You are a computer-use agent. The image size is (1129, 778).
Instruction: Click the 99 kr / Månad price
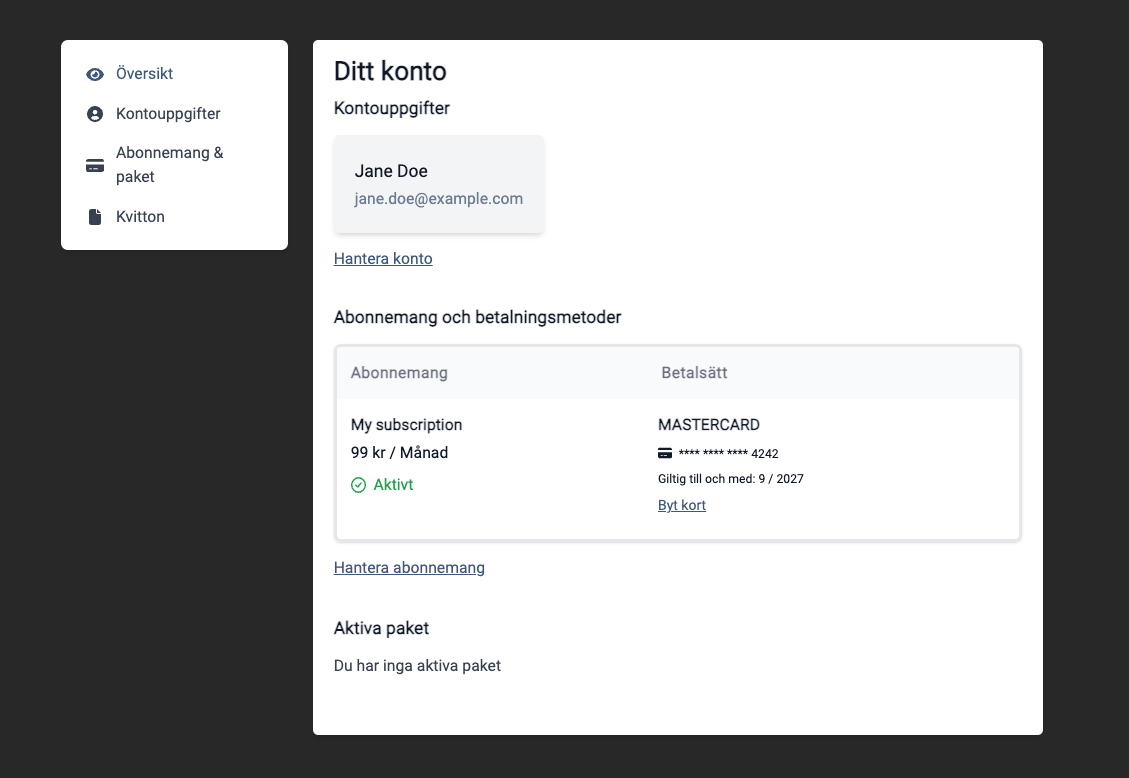tap(400, 453)
